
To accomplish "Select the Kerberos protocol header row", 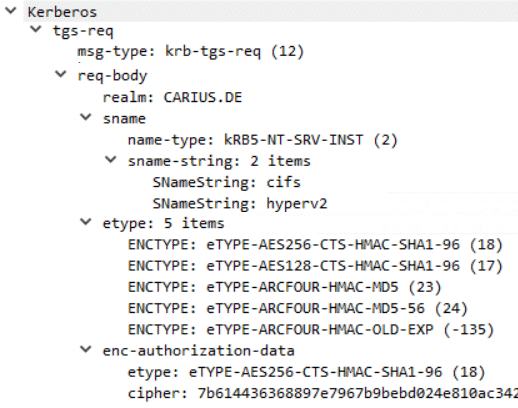I will 271,12.
